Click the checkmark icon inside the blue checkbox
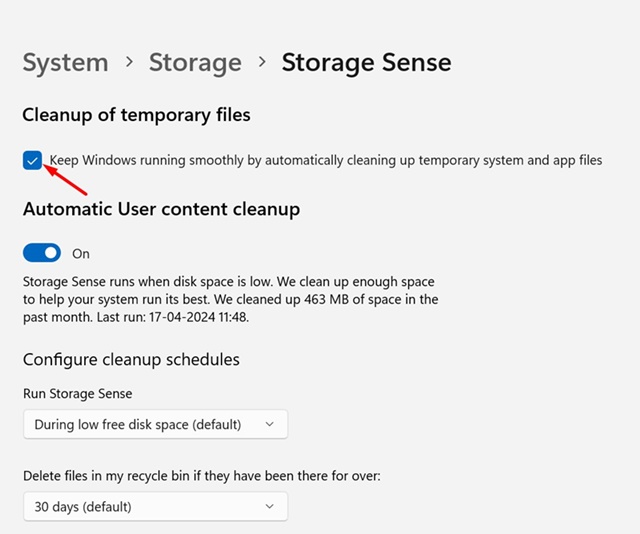The width and height of the screenshot is (640, 534). (33, 160)
